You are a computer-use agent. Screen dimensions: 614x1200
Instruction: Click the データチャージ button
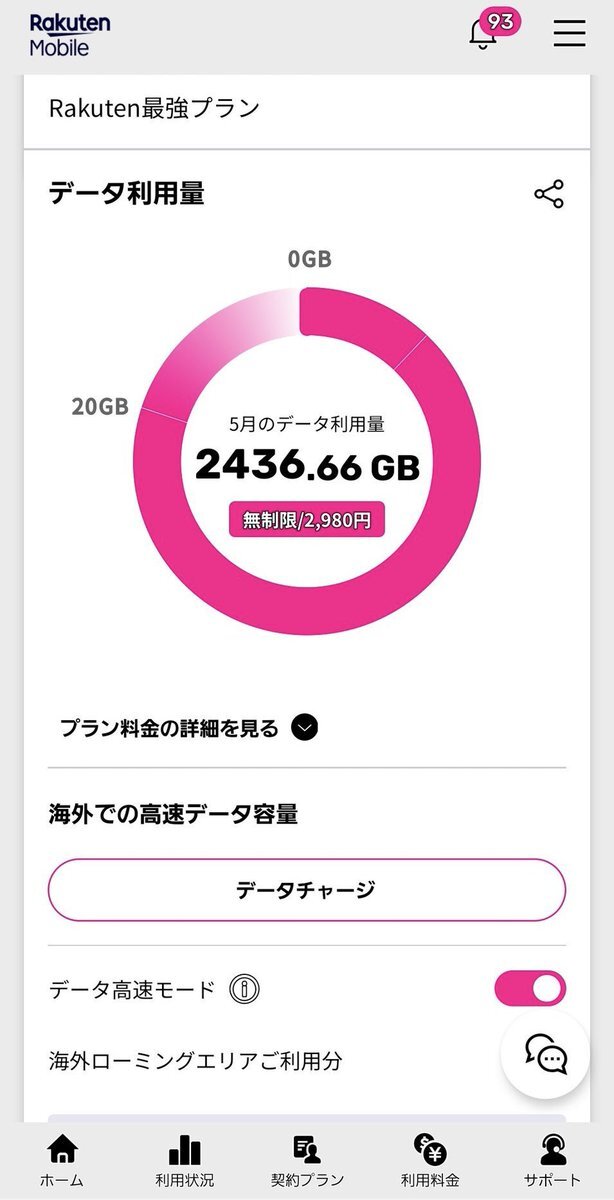307,889
